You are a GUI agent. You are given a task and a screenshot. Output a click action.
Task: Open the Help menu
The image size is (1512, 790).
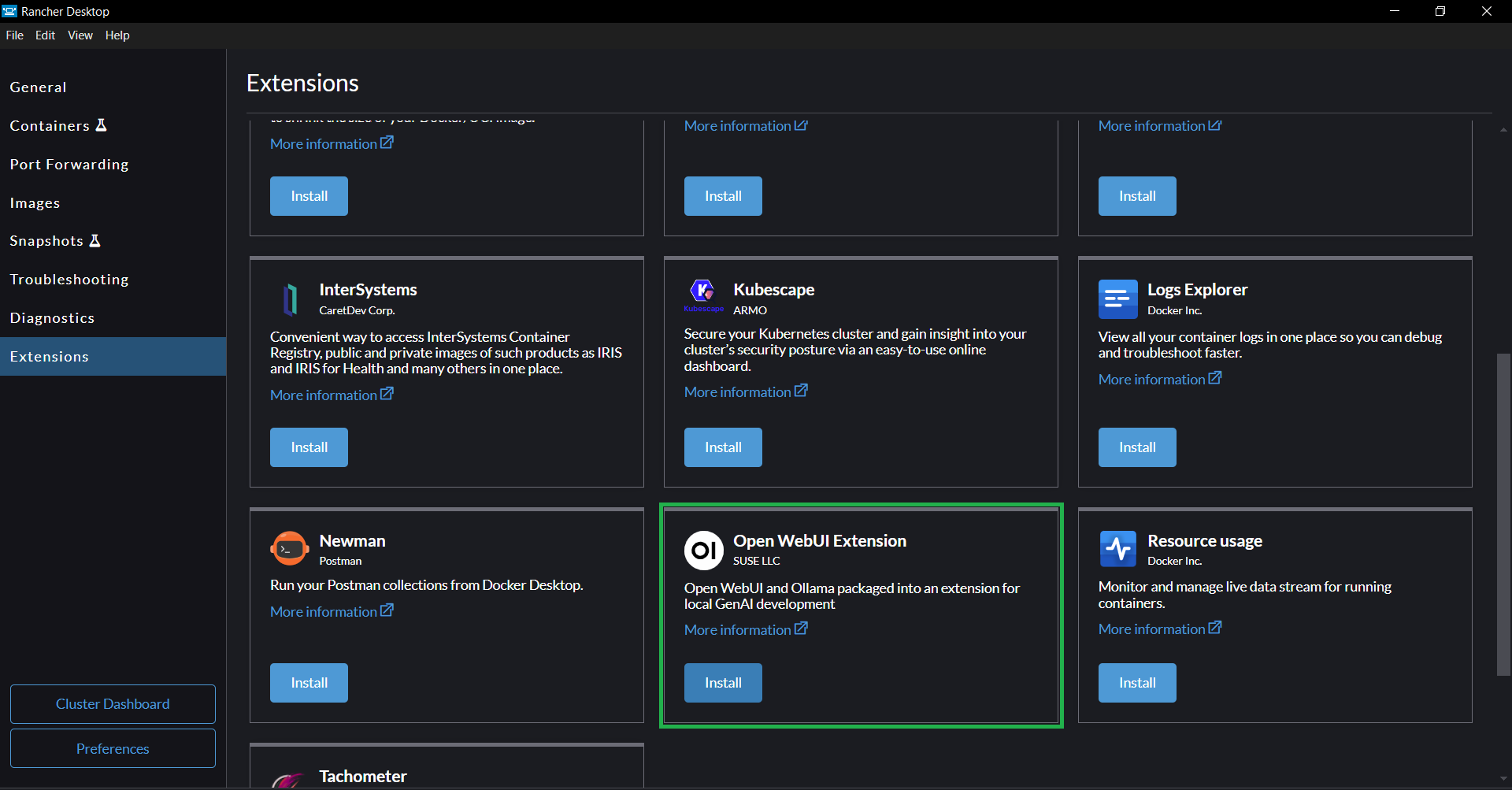pyautogui.click(x=117, y=35)
